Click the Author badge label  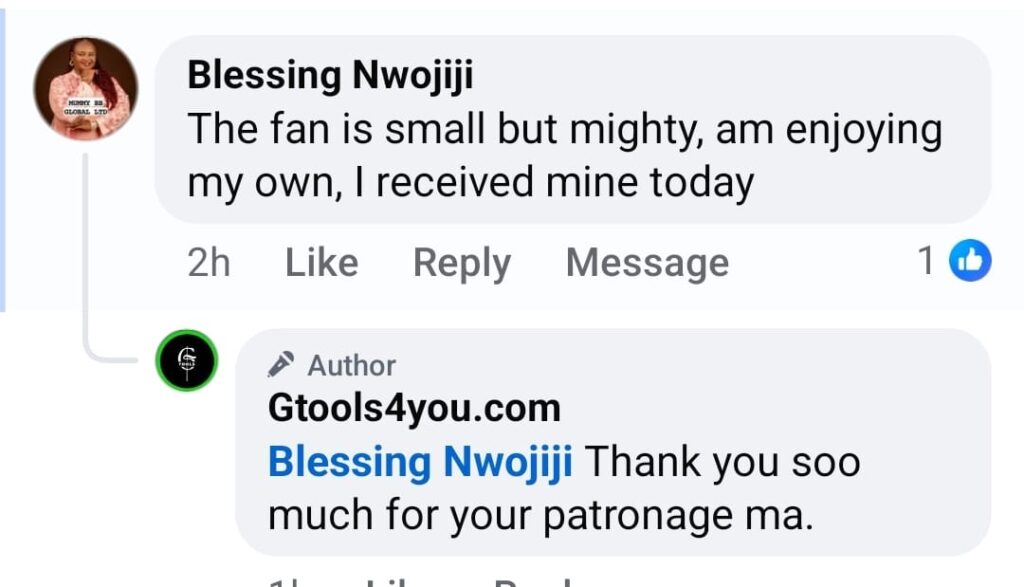tap(351, 366)
